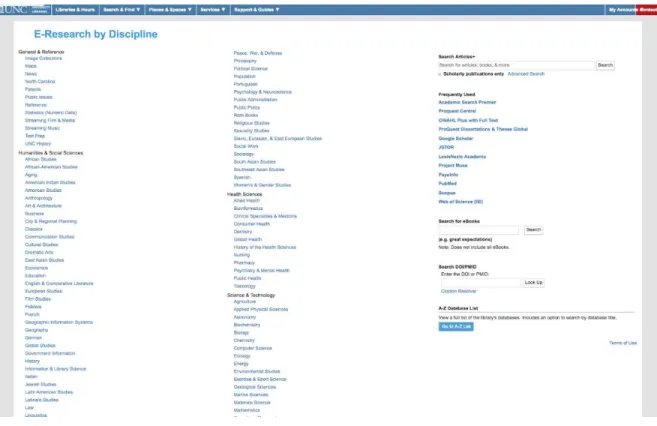Screen dimensions: 657x426
Task: Open History of the Health Sciences link
Action: (x=265, y=248)
